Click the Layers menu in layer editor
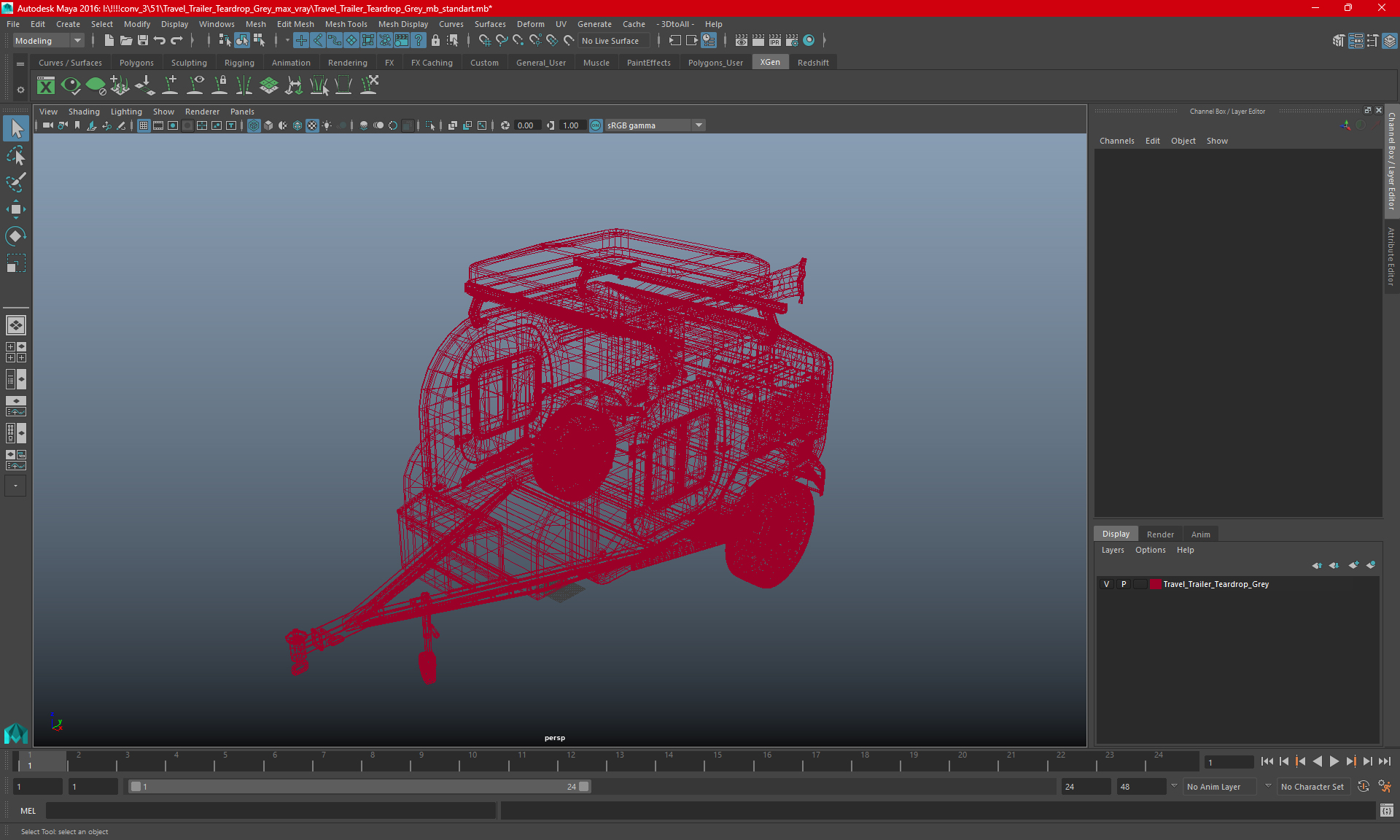This screenshot has height=840, width=1400. tap(1112, 550)
